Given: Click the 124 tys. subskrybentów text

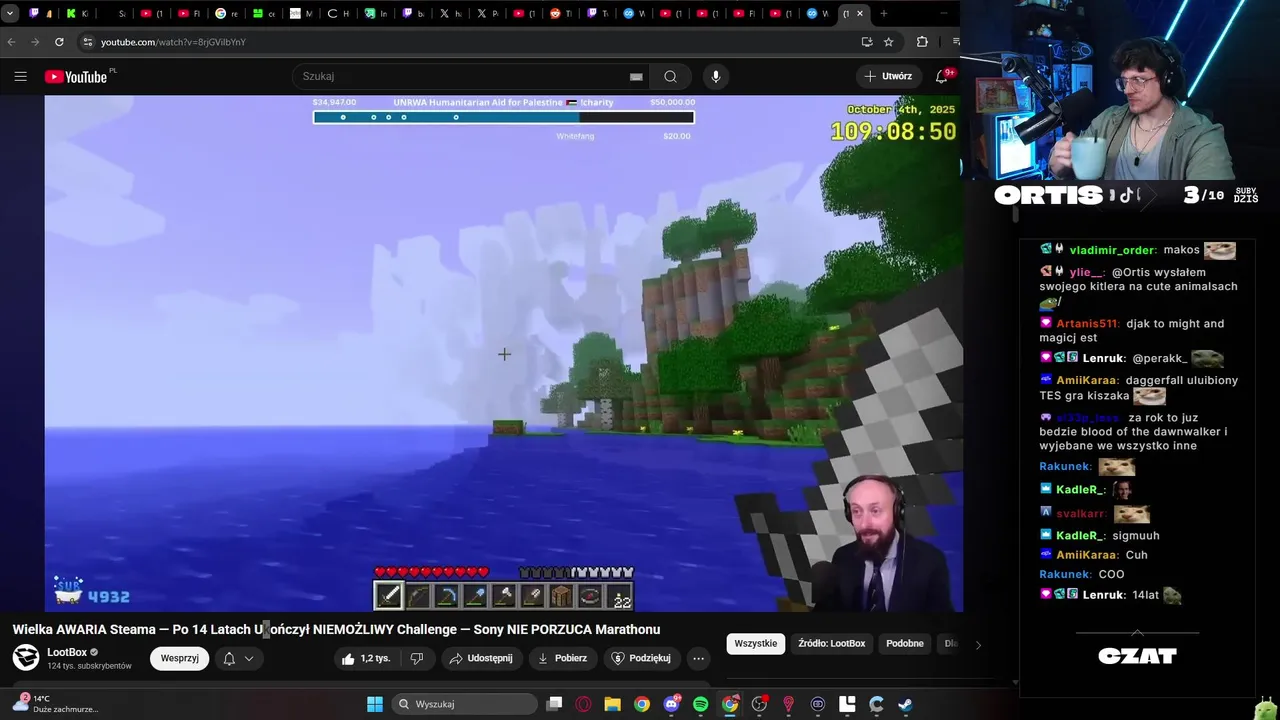Looking at the screenshot, I should coord(89,666).
